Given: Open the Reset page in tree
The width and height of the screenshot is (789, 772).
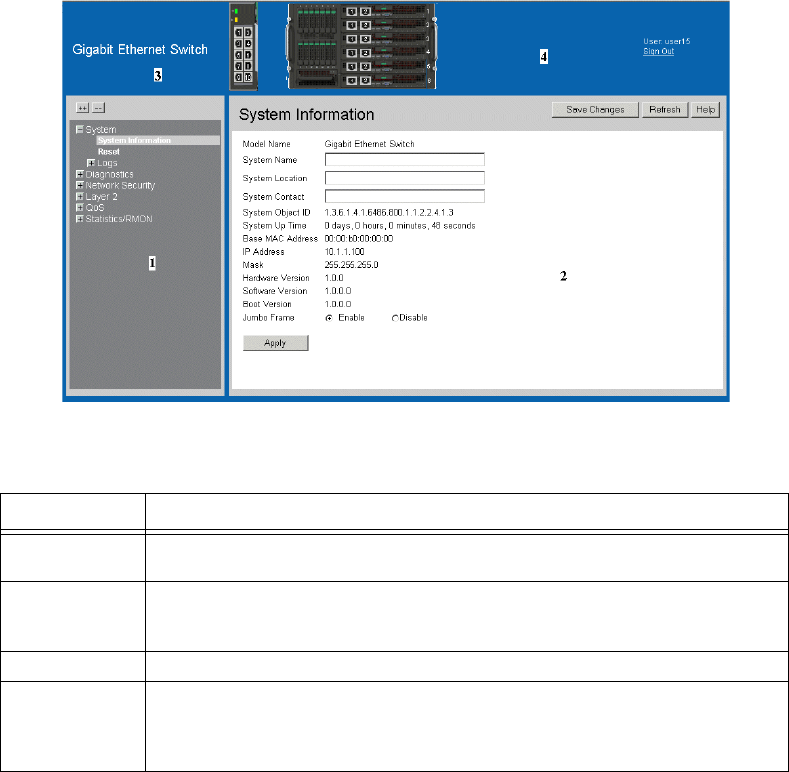Looking at the screenshot, I should [109, 152].
